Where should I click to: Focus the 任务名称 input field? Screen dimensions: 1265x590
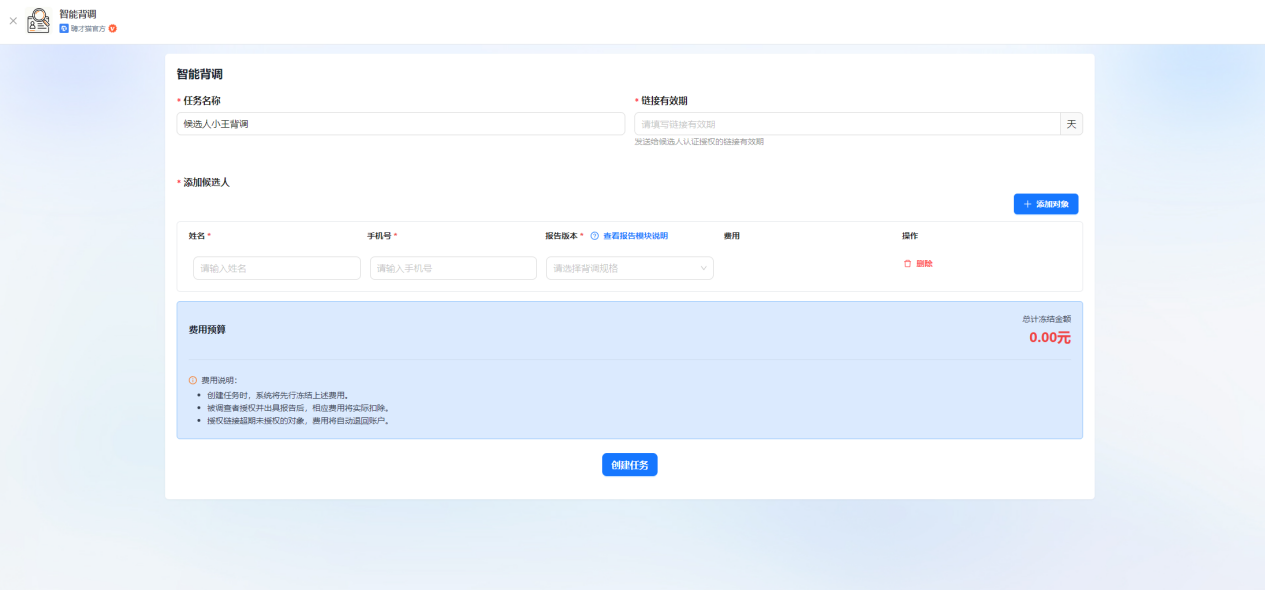point(400,124)
